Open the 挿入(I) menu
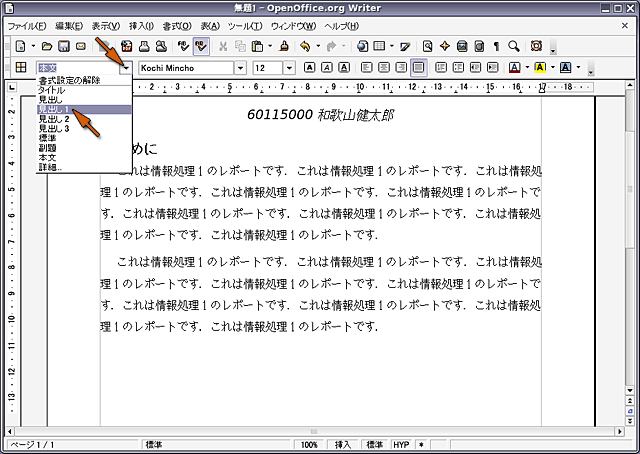 click(141, 26)
